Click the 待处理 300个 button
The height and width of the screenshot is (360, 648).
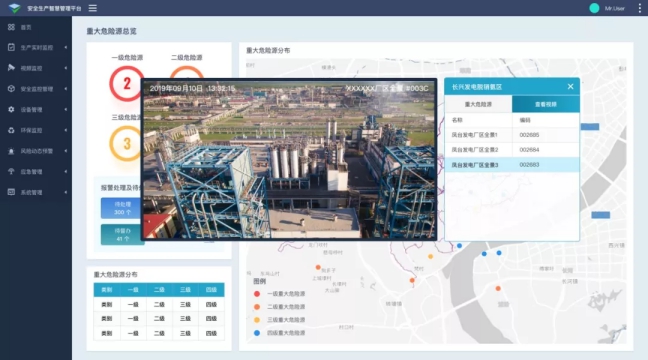(x=122, y=208)
